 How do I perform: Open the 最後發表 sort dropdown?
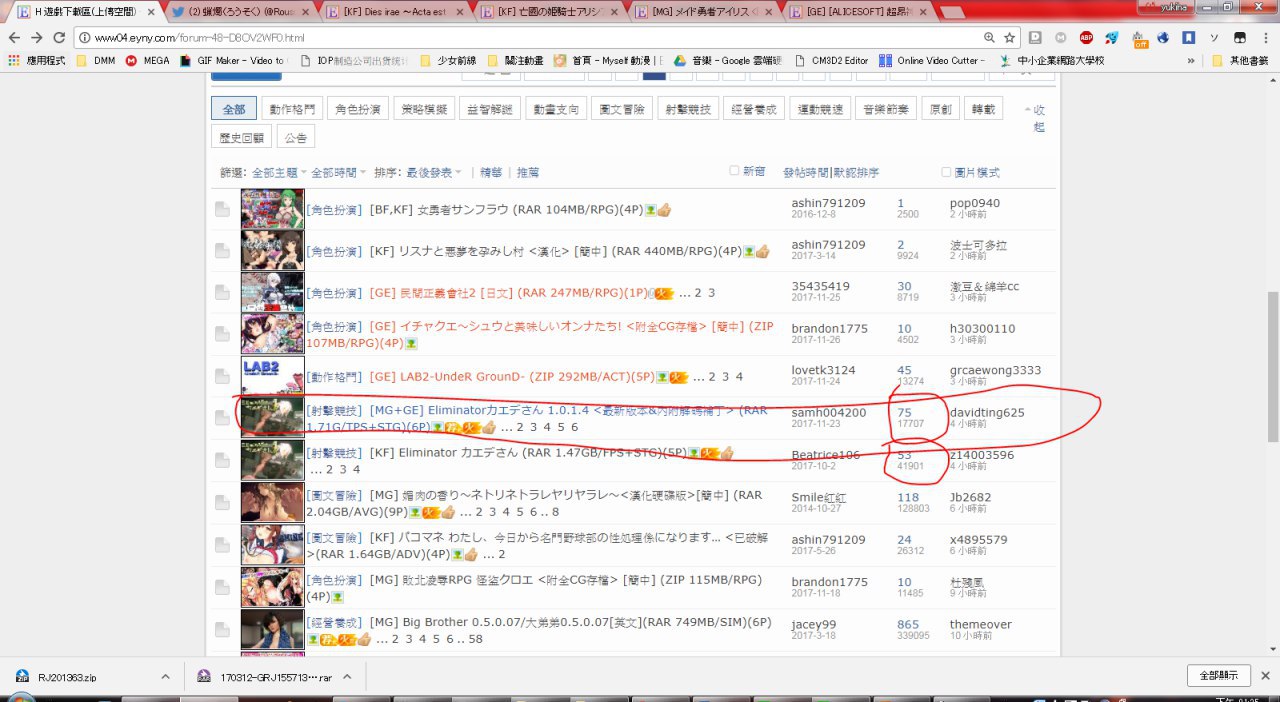pos(433,172)
